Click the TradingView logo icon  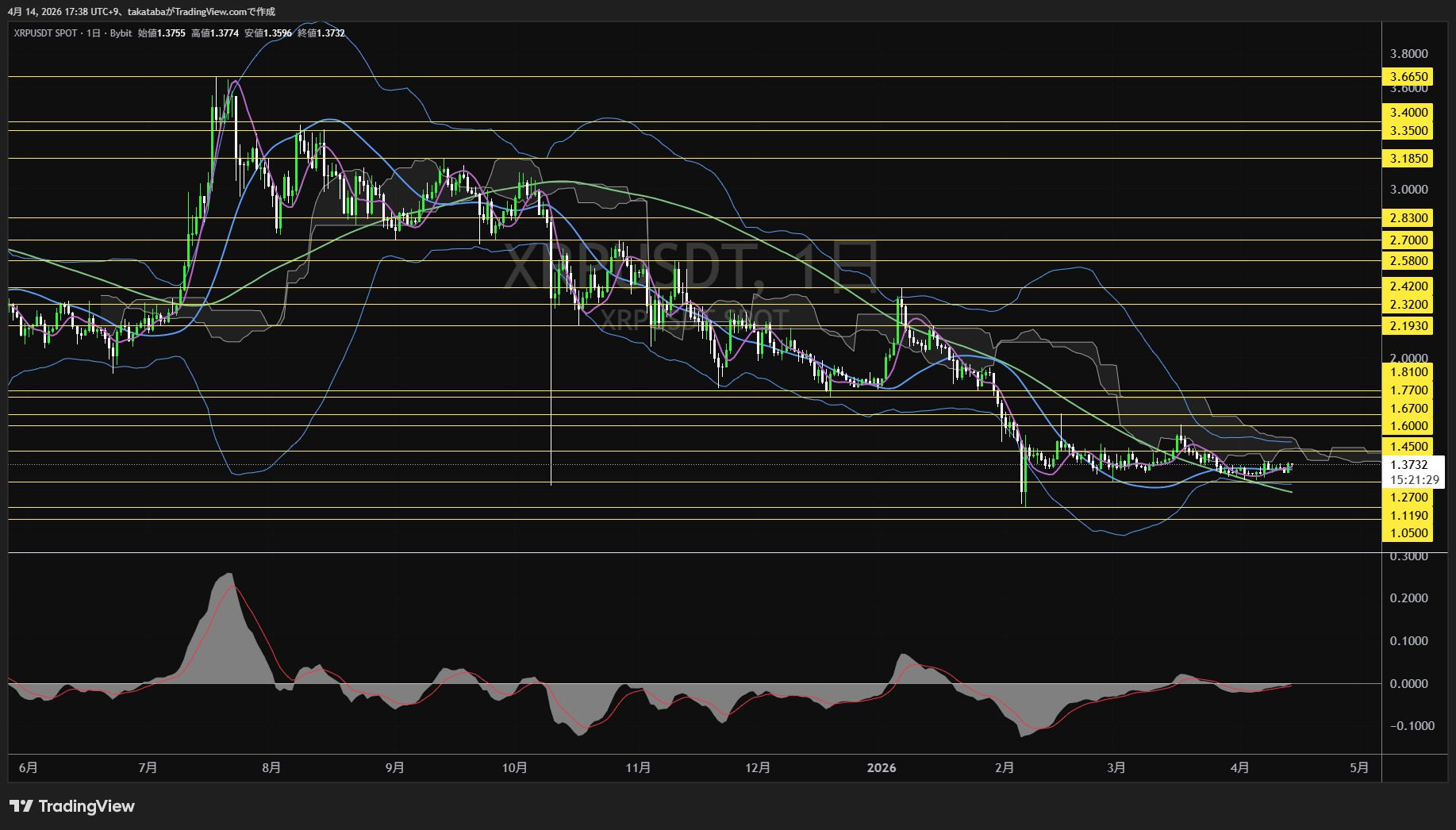tap(21, 806)
